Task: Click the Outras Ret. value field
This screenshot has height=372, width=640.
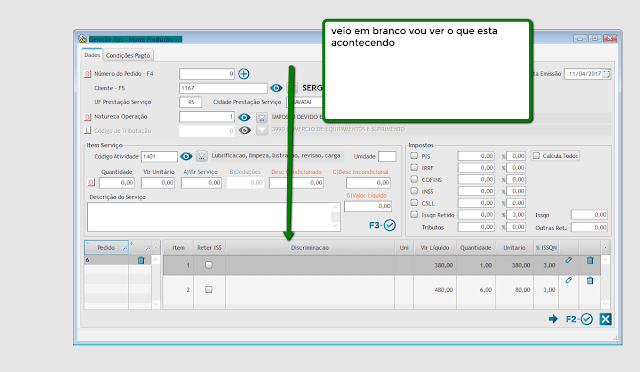Action: [589, 227]
